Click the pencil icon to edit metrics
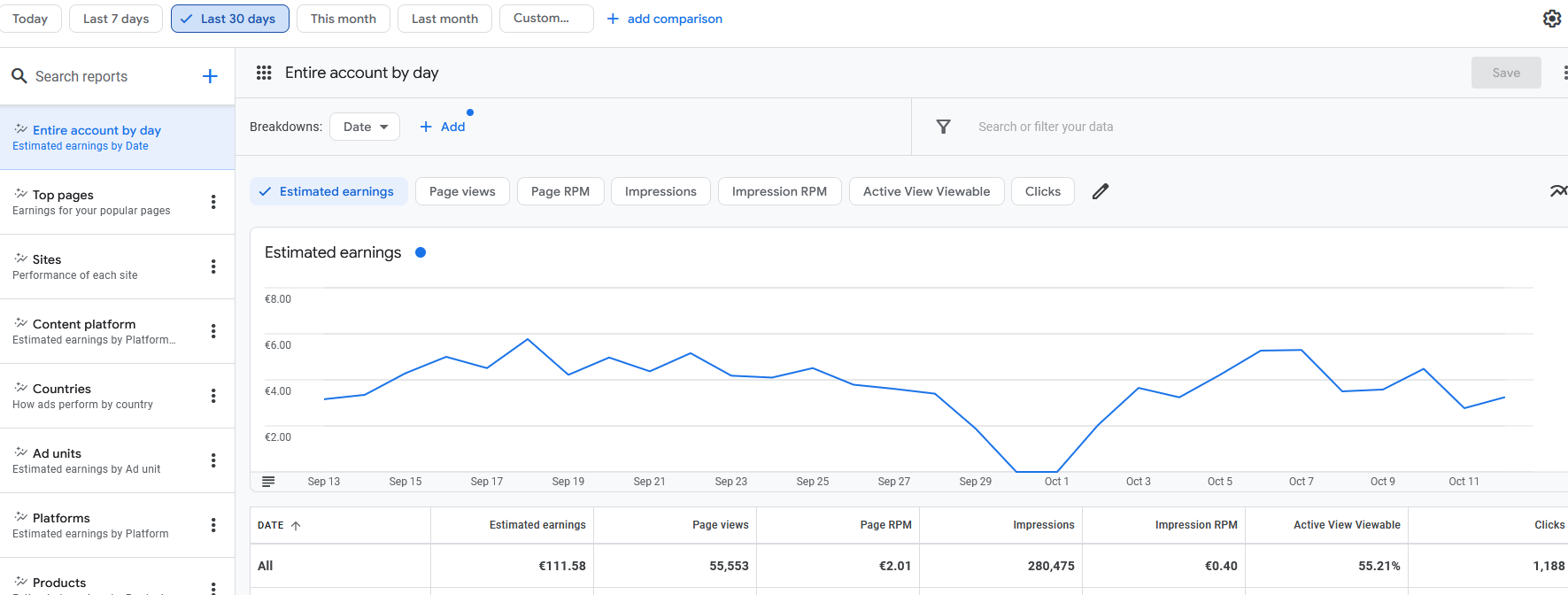The image size is (1568, 595). point(1101,191)
